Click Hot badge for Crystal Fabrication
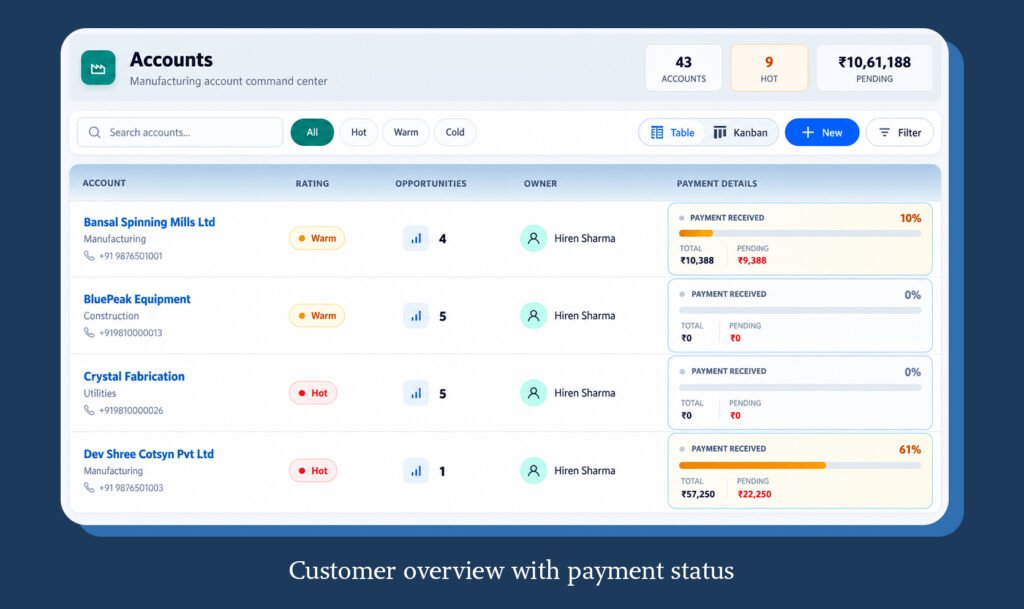 (x=313, y=393)
